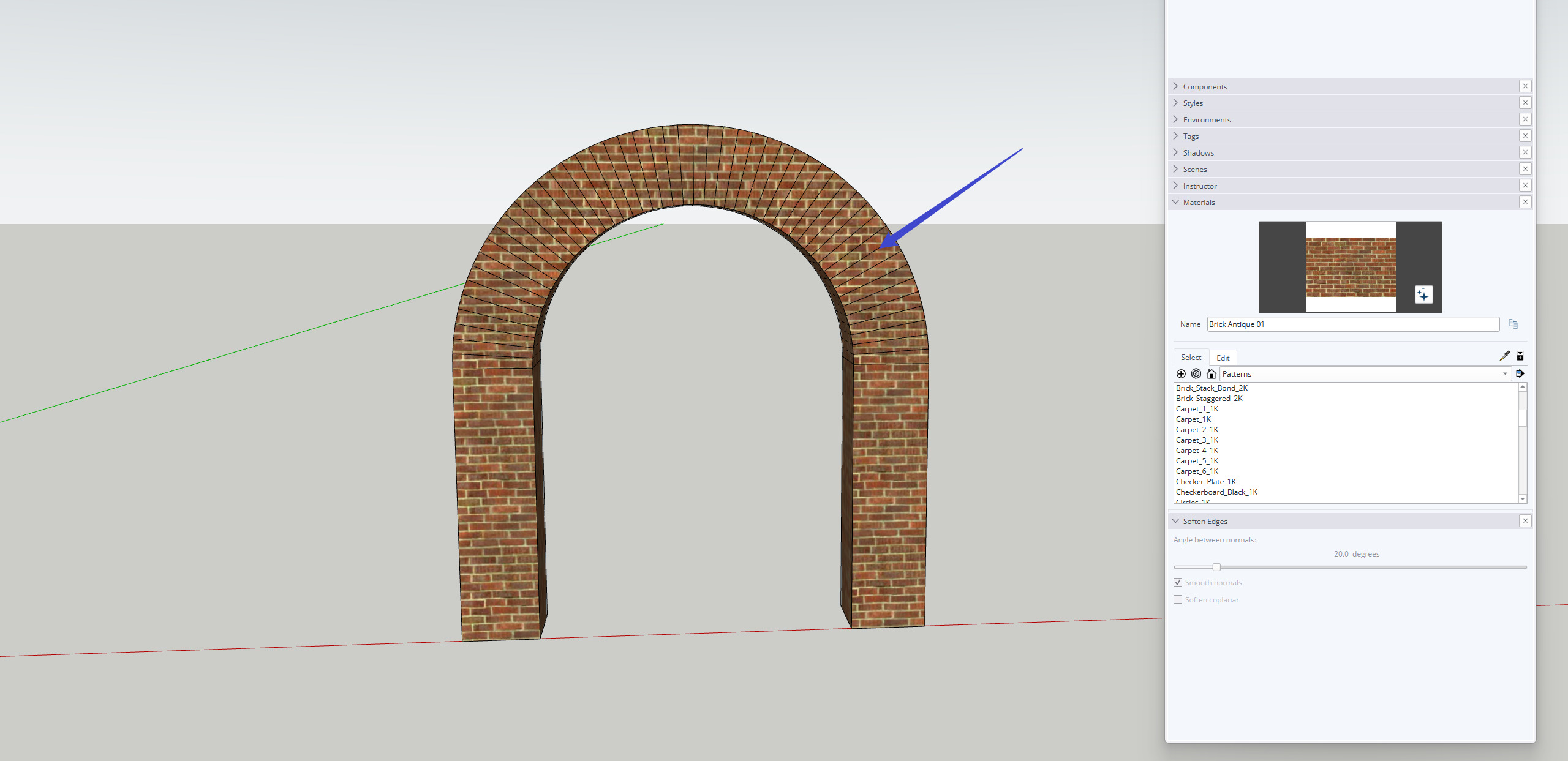The width and height of the screenshot is (1568, 761).
Task: Switch to the Select tab
Action: point(1191,357)
